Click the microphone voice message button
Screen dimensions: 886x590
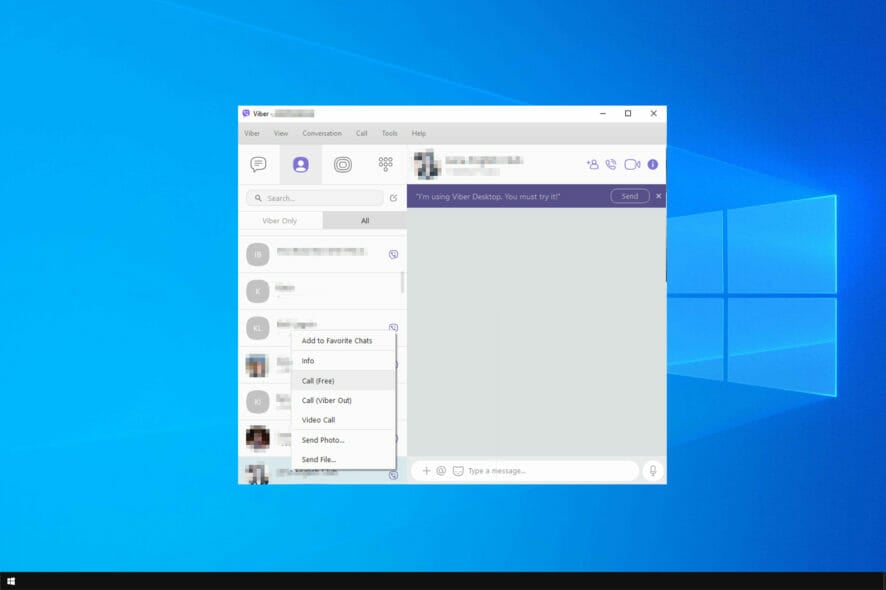653,471
